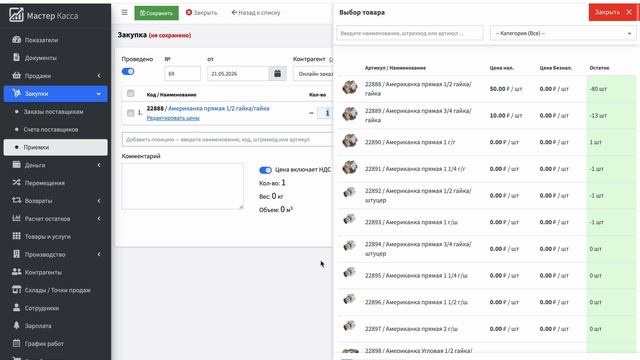This screenshot has height=360, width=640.
Task: Click the document number field
Action: [x=182, y=73]
